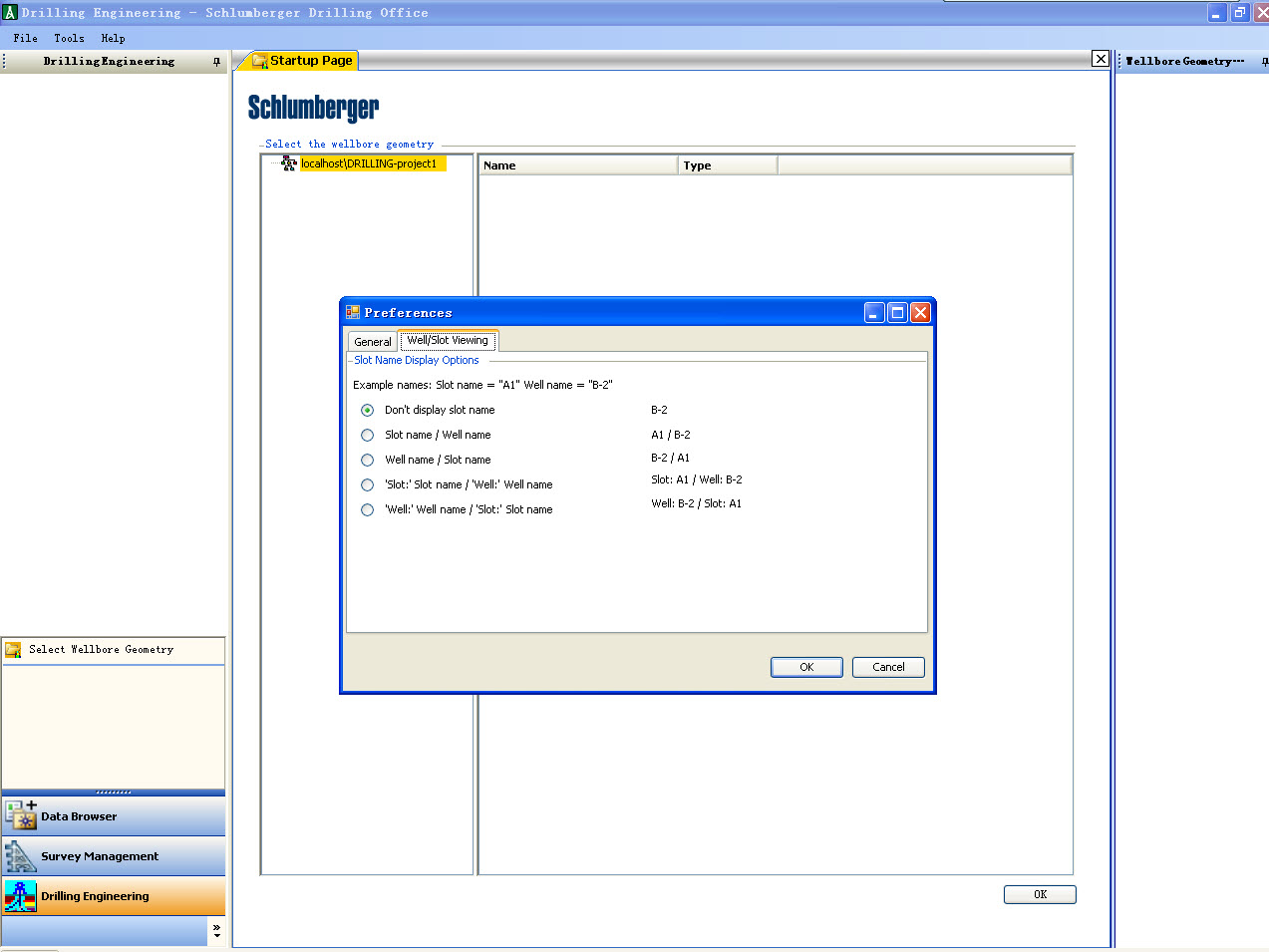The width and height of the screenshot is (1269, 952).
Task: Click the Select Wellbore Geometry folder icon
Action: point(13,650)
